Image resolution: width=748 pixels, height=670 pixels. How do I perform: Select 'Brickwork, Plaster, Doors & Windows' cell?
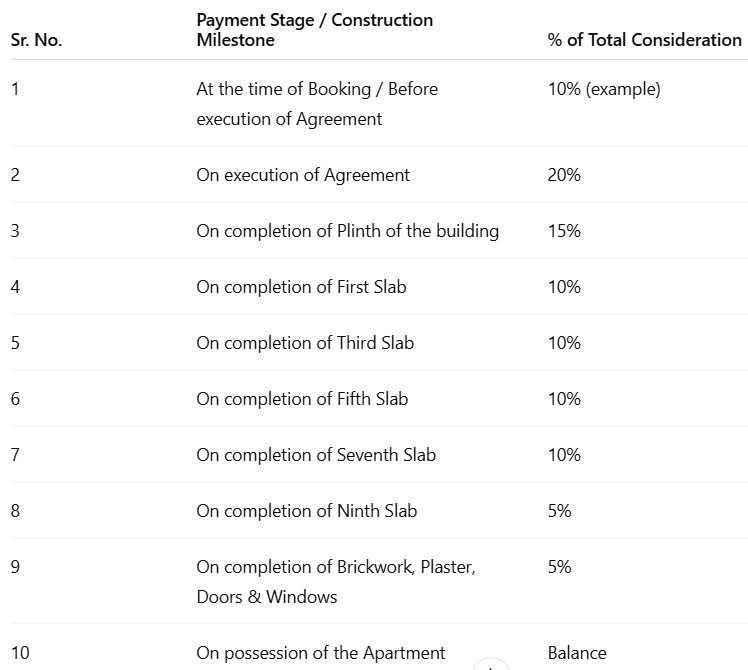click(x=335, y=582)
